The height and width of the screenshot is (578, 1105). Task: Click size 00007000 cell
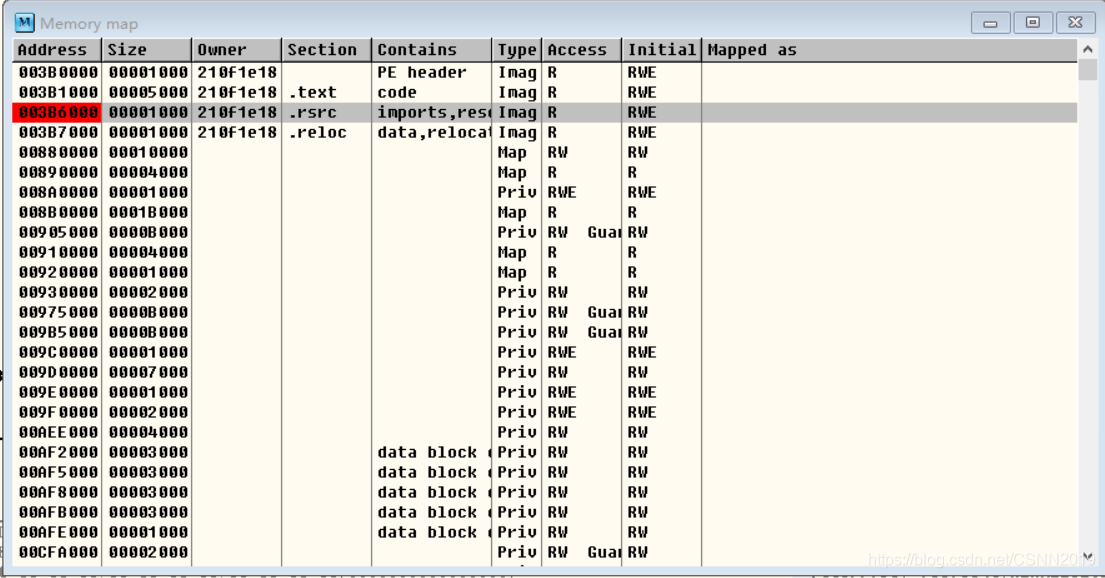click(148, 372)
